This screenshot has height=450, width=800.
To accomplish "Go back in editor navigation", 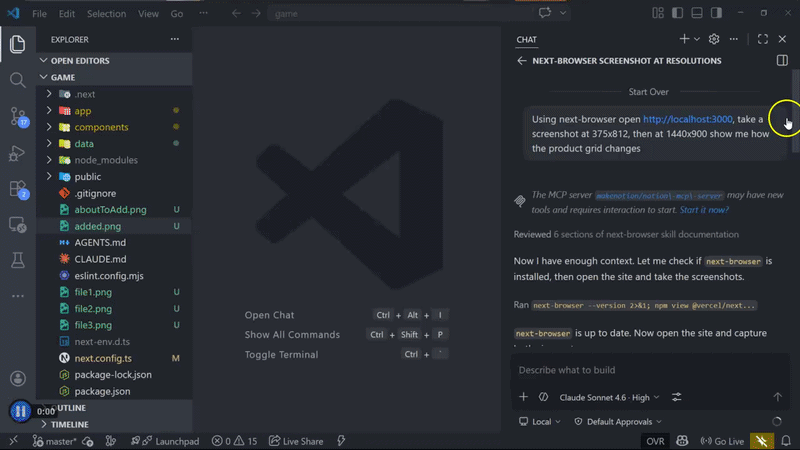I will point(236,14).
